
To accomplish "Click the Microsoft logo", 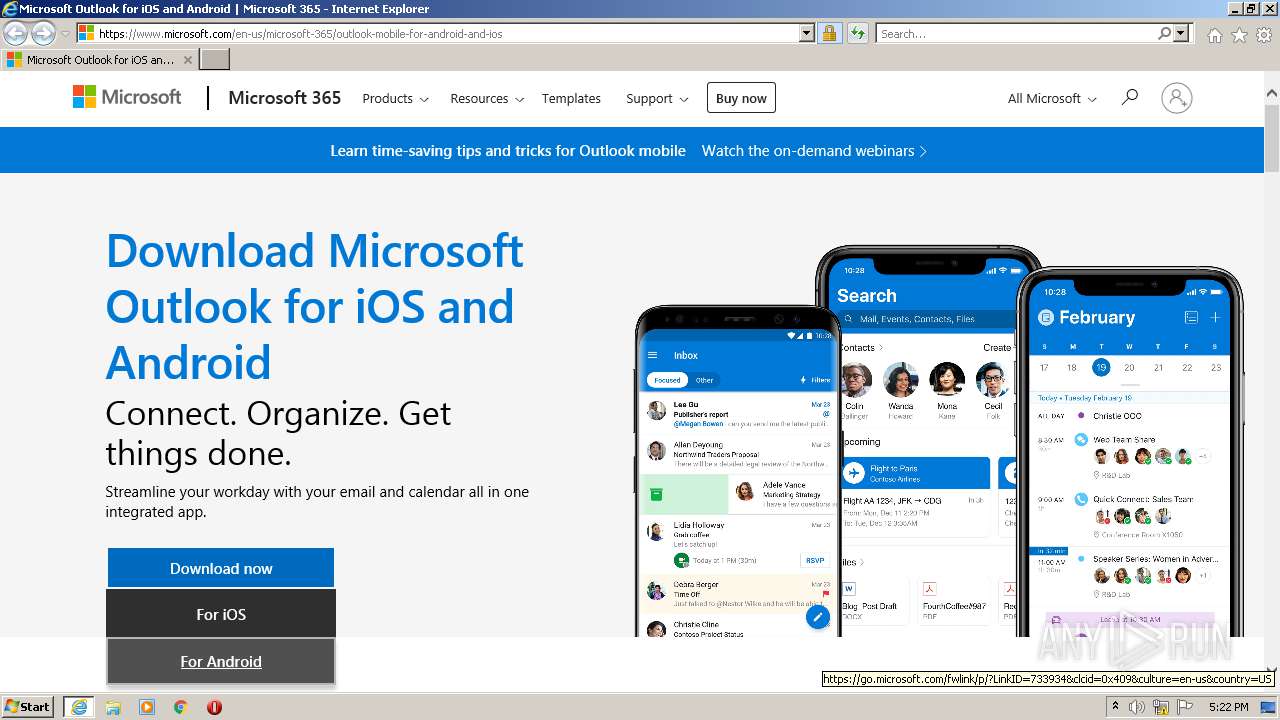I will coord(127,97).
